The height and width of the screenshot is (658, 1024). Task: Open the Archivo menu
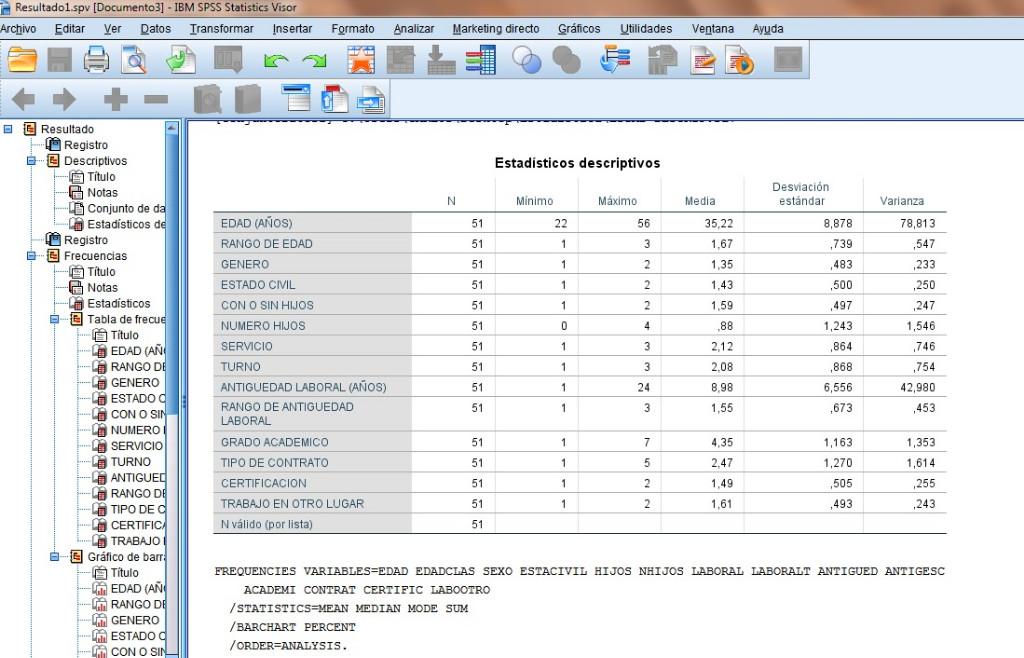[x=18, y=29]
